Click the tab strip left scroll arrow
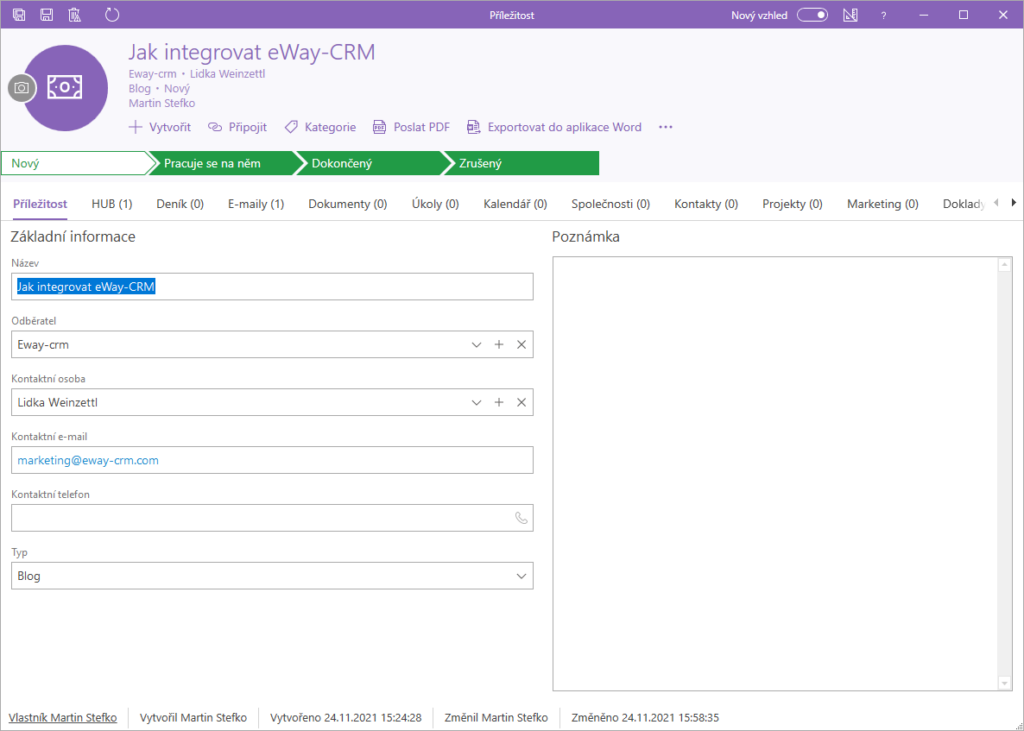The image size is (1024, 731). click(996, 203)
